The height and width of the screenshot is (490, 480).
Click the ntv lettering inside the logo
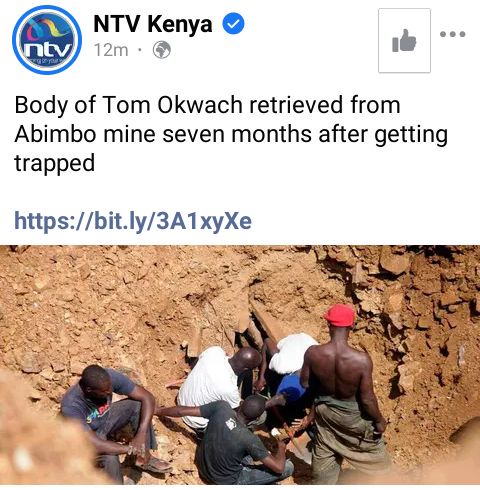[x=49, y=50]
